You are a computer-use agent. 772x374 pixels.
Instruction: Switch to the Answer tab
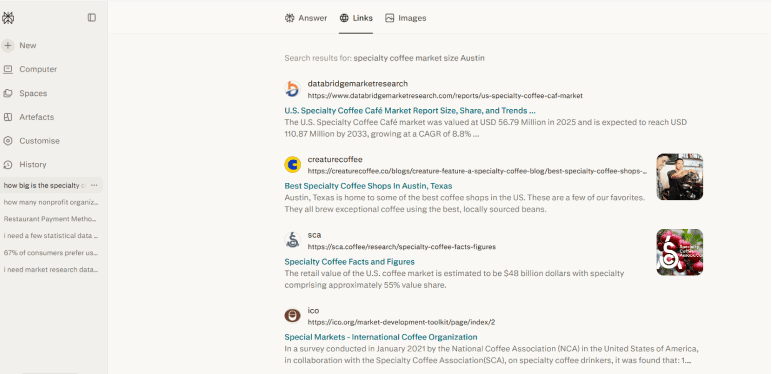[x=306, y=18]
